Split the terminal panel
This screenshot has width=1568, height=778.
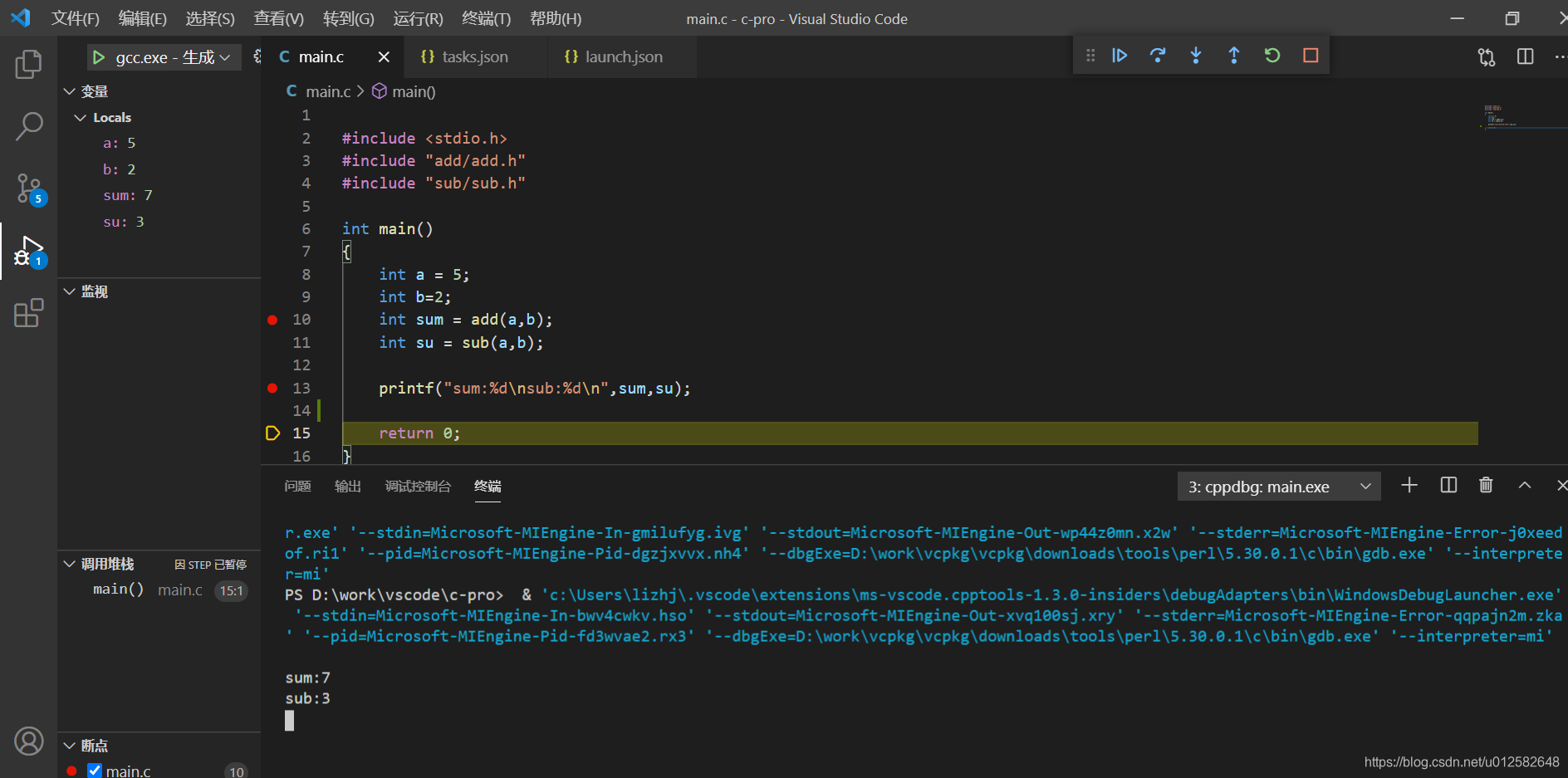(x=1448, y=485)
